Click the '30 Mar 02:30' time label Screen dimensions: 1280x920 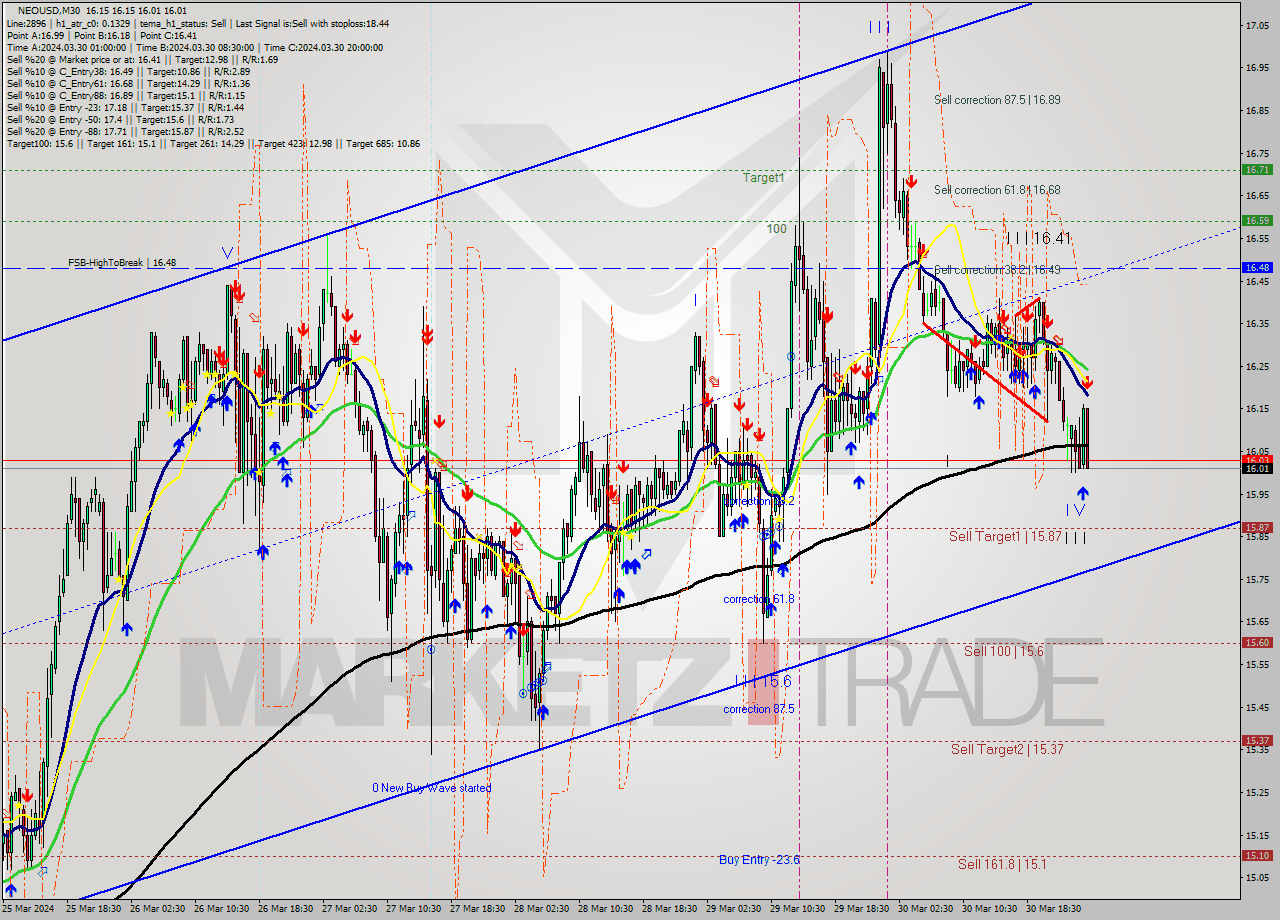click(x=926, y=909)
